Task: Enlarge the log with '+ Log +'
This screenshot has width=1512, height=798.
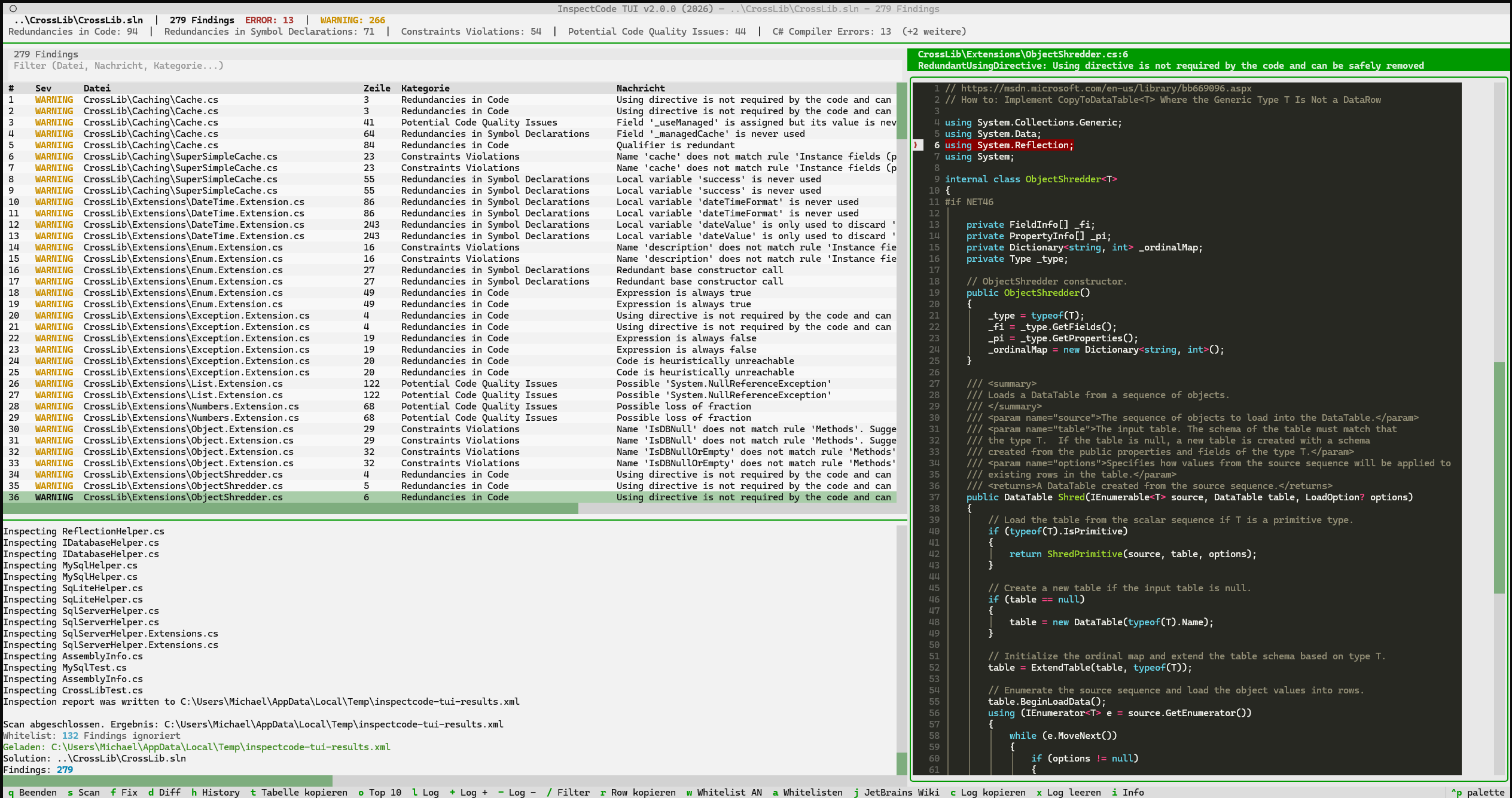Action: point(469,792)
